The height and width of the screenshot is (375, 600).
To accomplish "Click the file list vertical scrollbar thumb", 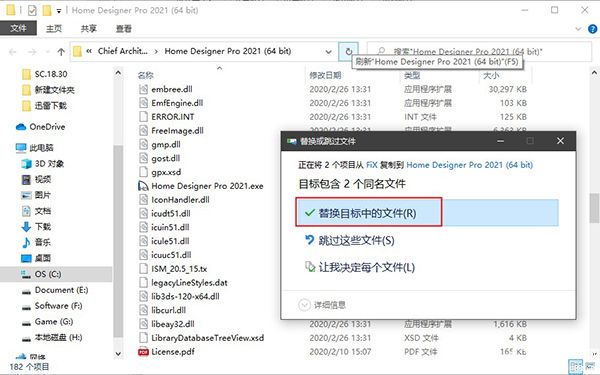I will point(594,208).
